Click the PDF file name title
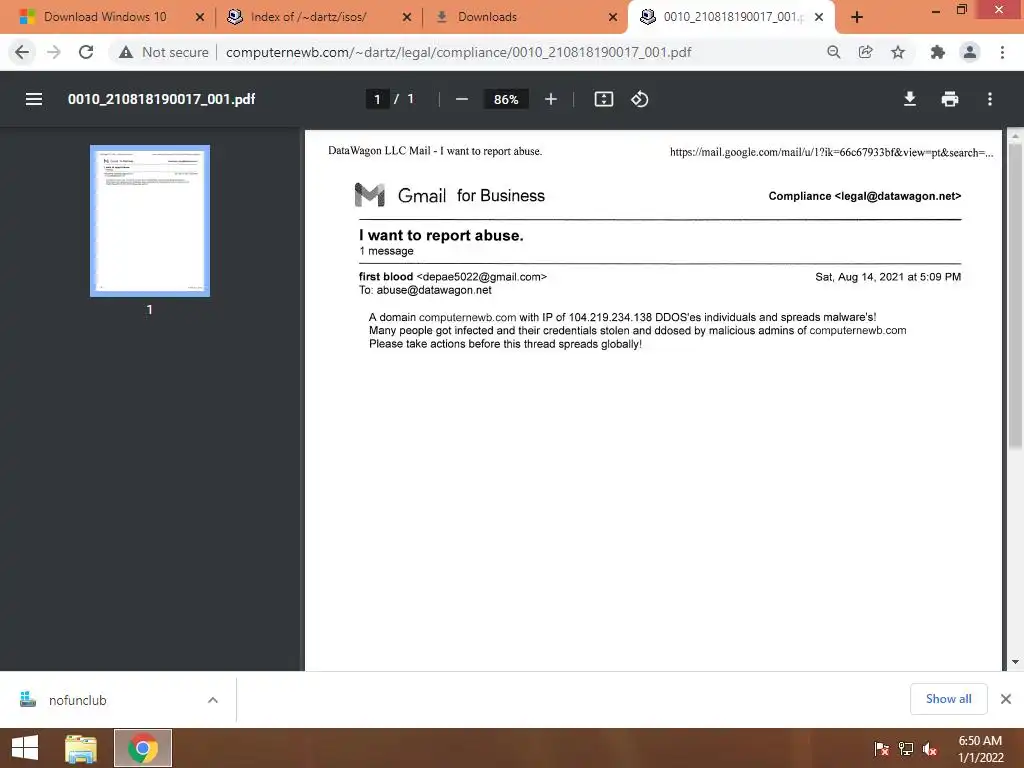 pyautogui.click(x=161, y=99)
